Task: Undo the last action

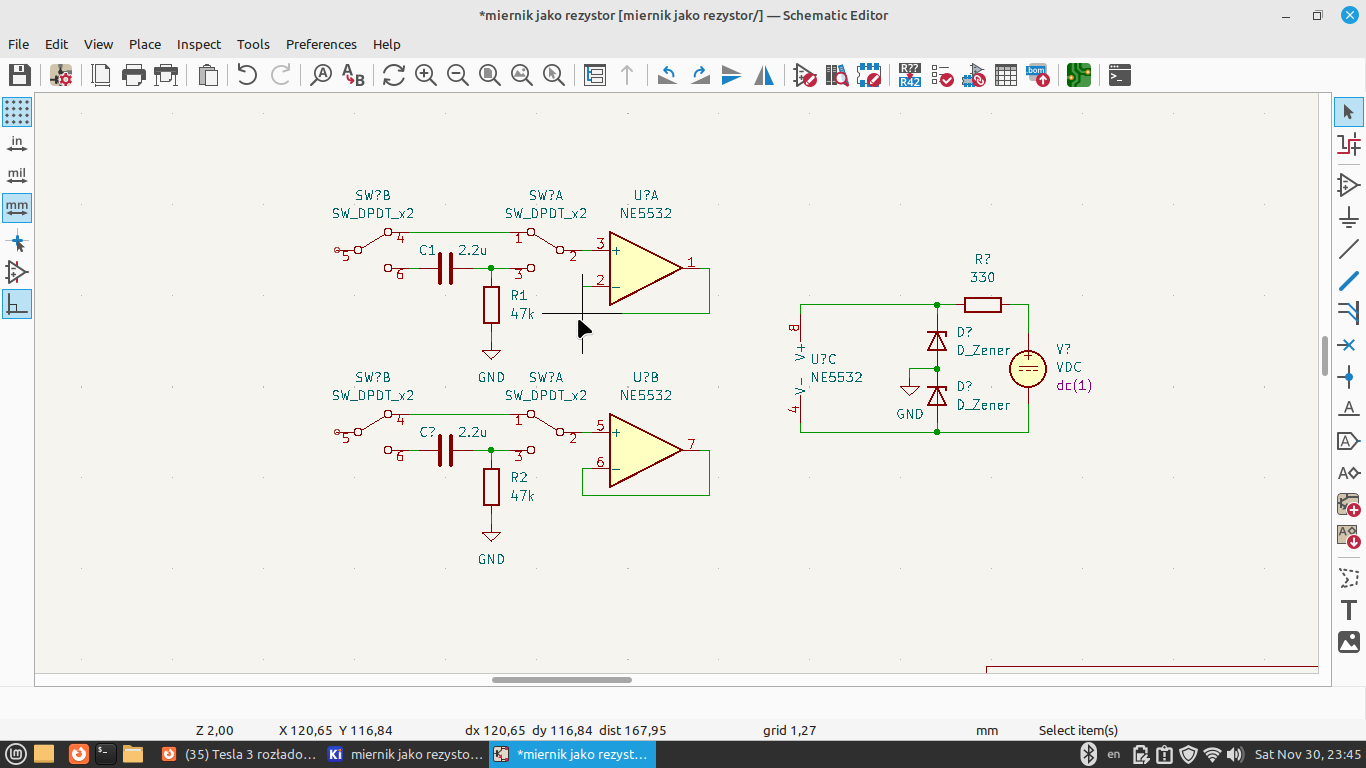Action: pyautogui.click(x=247, y=75)
